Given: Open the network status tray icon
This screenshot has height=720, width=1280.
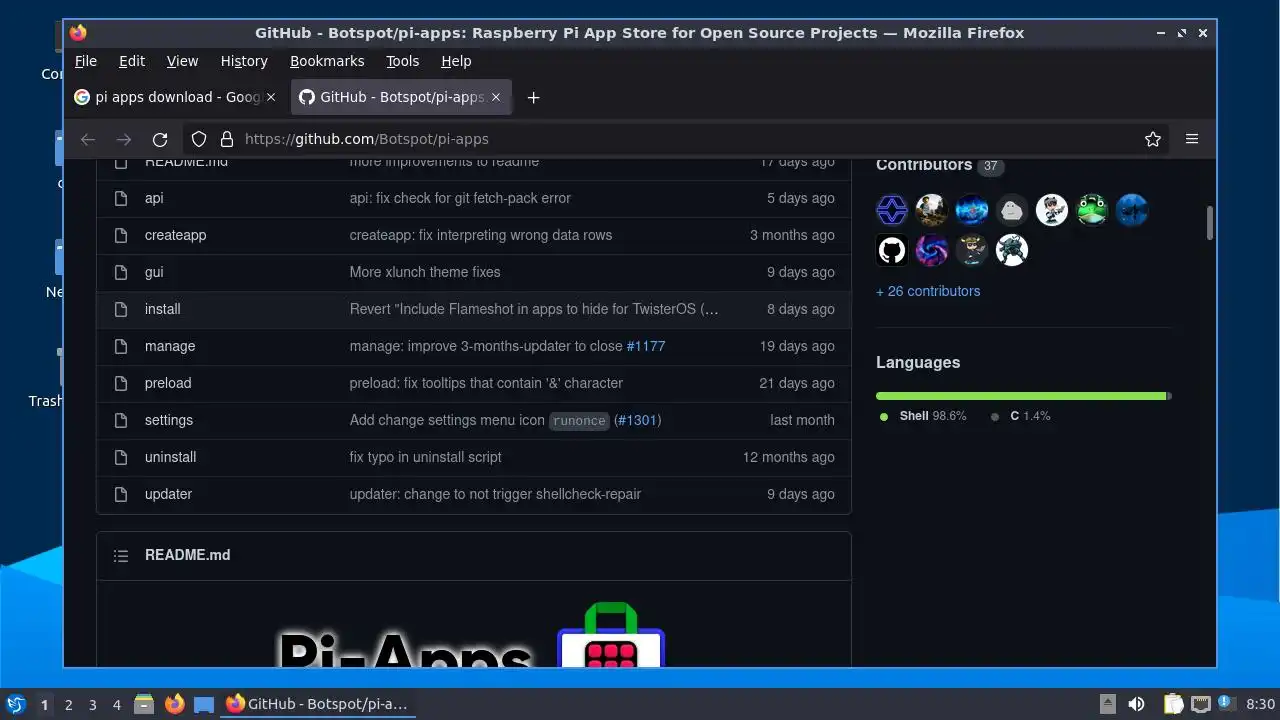Looking at the screenshot, I should pyautogui.click(x=1201, y=704).
